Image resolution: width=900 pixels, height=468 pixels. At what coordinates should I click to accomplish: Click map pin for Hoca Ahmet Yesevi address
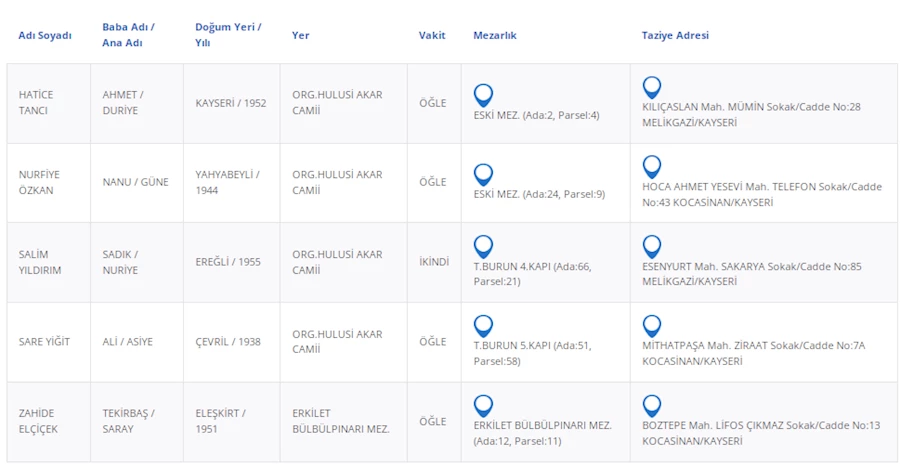[652, 166]
